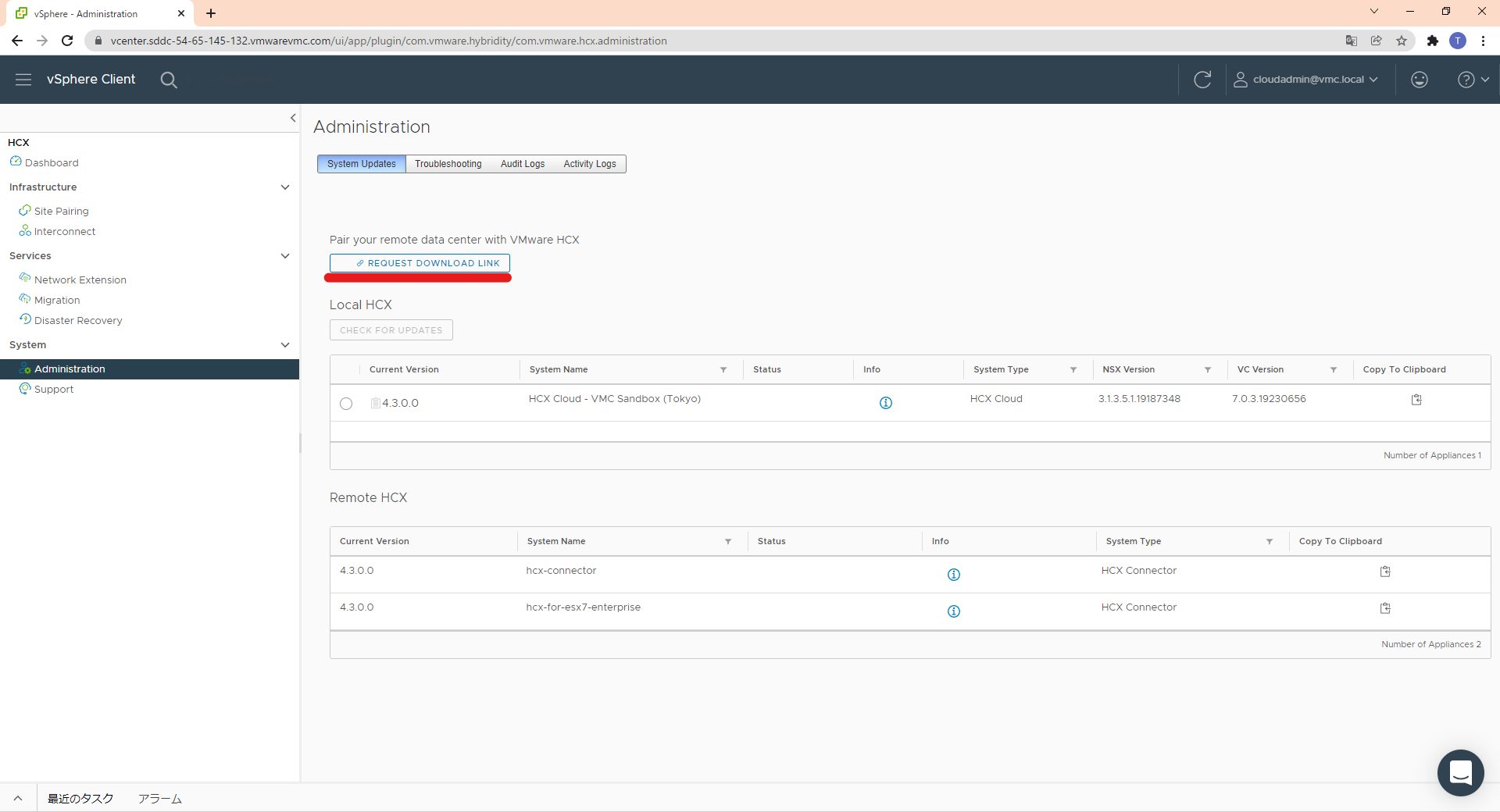Switch to Troubleshooting tab
This screenshot has width=1500, height=812.
coord(448,164)
